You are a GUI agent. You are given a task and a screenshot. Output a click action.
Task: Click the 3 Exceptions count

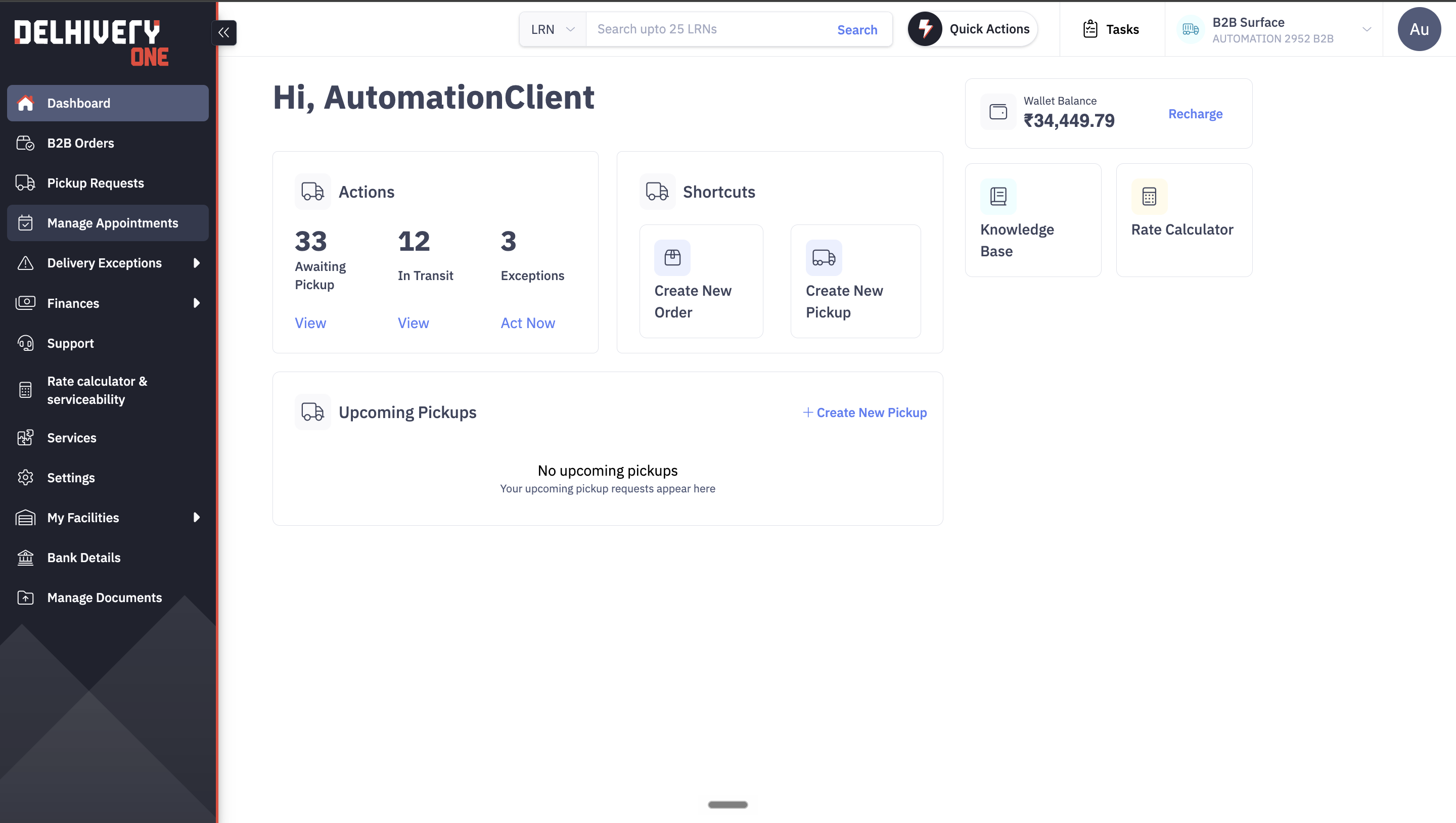508,241
